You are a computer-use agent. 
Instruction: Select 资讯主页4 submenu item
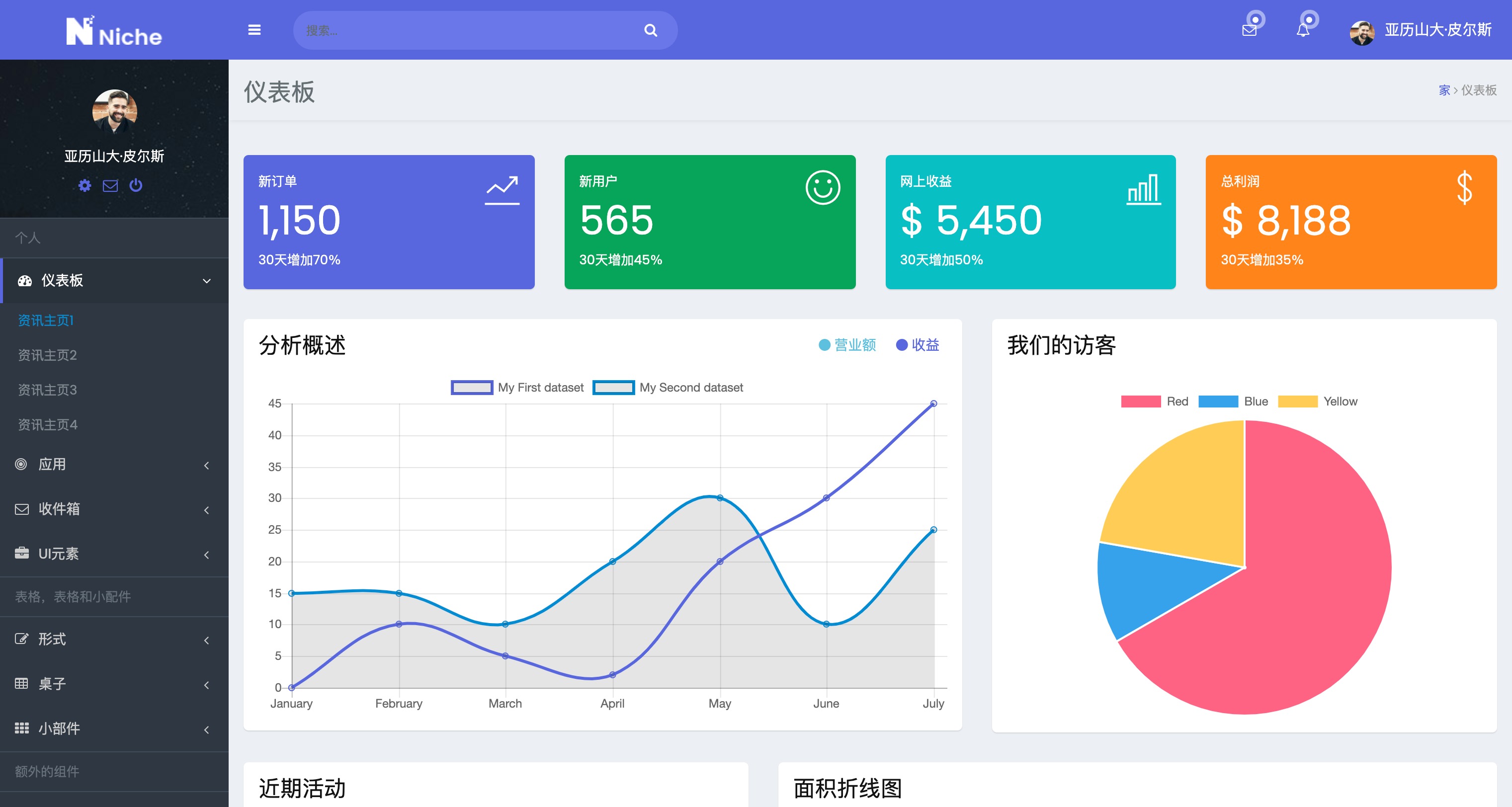(48, 424)
